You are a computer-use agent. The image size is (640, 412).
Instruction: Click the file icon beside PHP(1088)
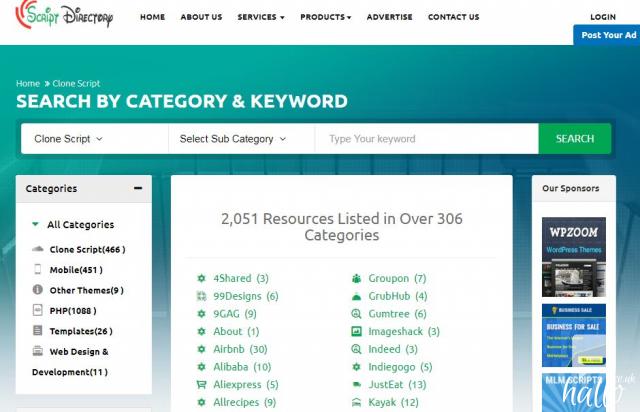pyautogui.click(x=38, y=310)
